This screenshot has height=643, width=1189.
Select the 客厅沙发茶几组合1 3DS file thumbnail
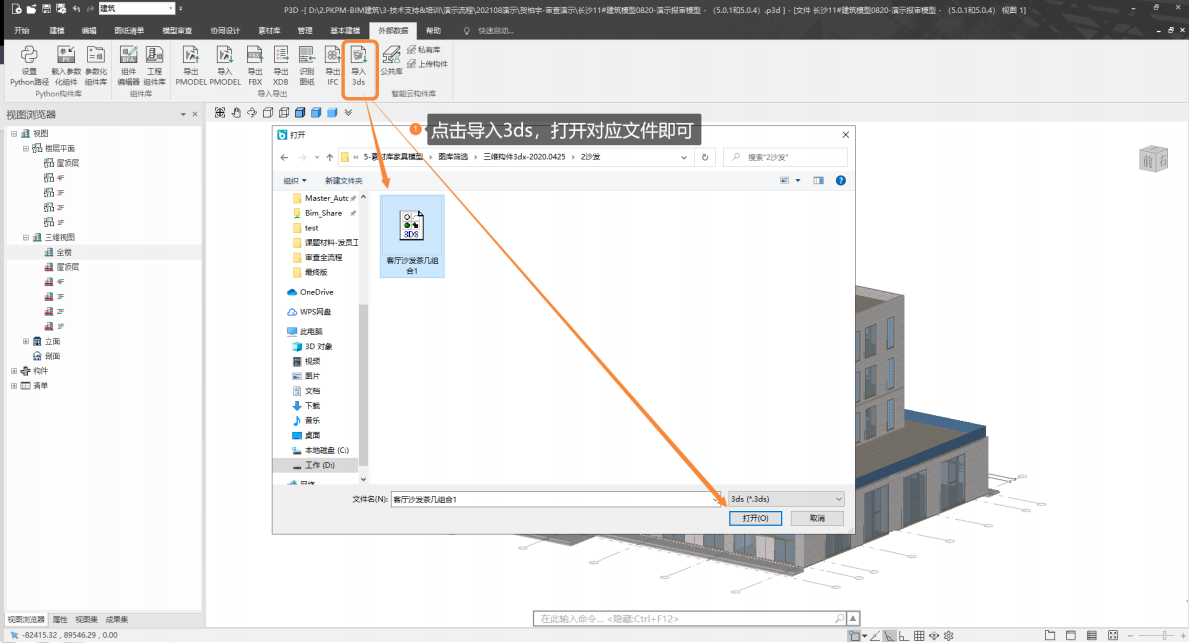pyautogui.click(x=412, y=236)
